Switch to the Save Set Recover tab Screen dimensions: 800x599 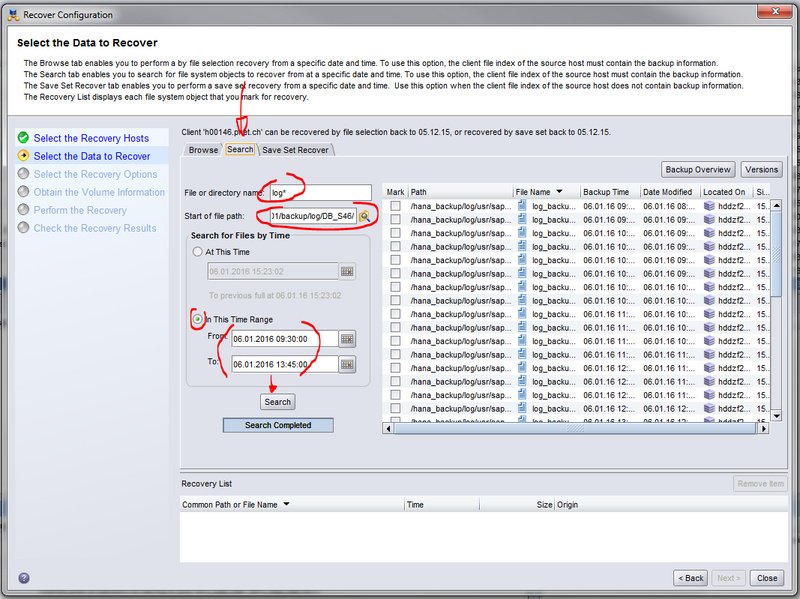click(293, 148)
